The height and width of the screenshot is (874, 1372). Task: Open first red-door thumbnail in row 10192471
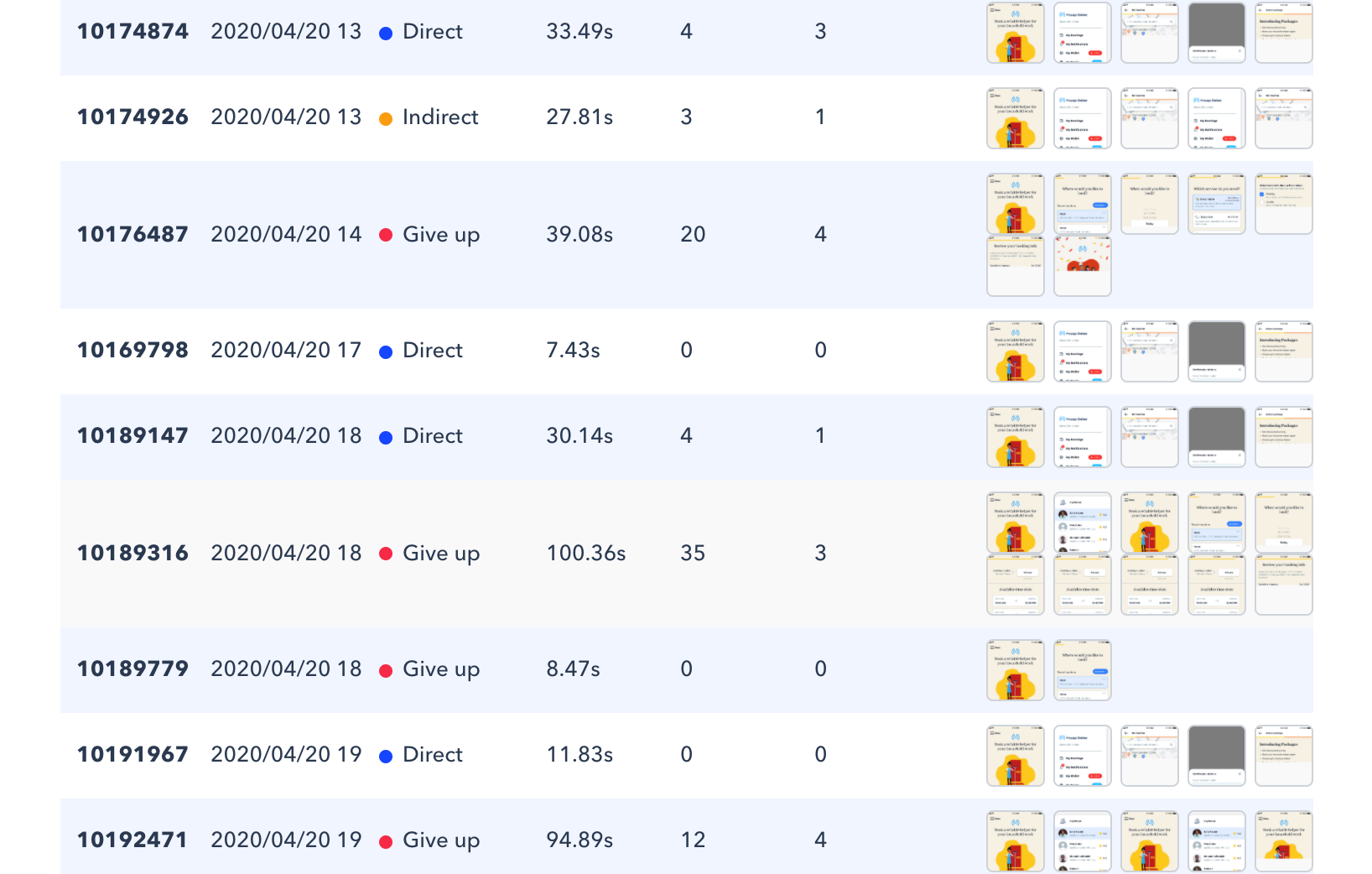click(1016, 841)
